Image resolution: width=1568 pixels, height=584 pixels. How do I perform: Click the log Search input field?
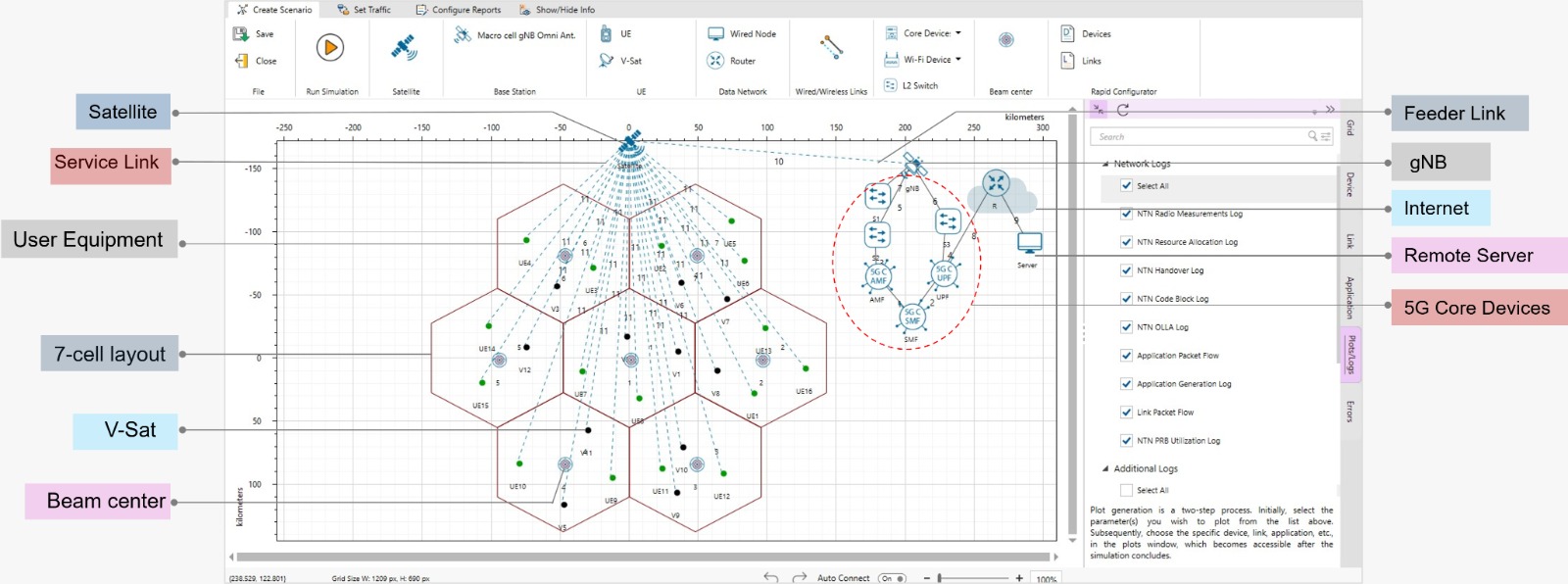coord(1200,137)
